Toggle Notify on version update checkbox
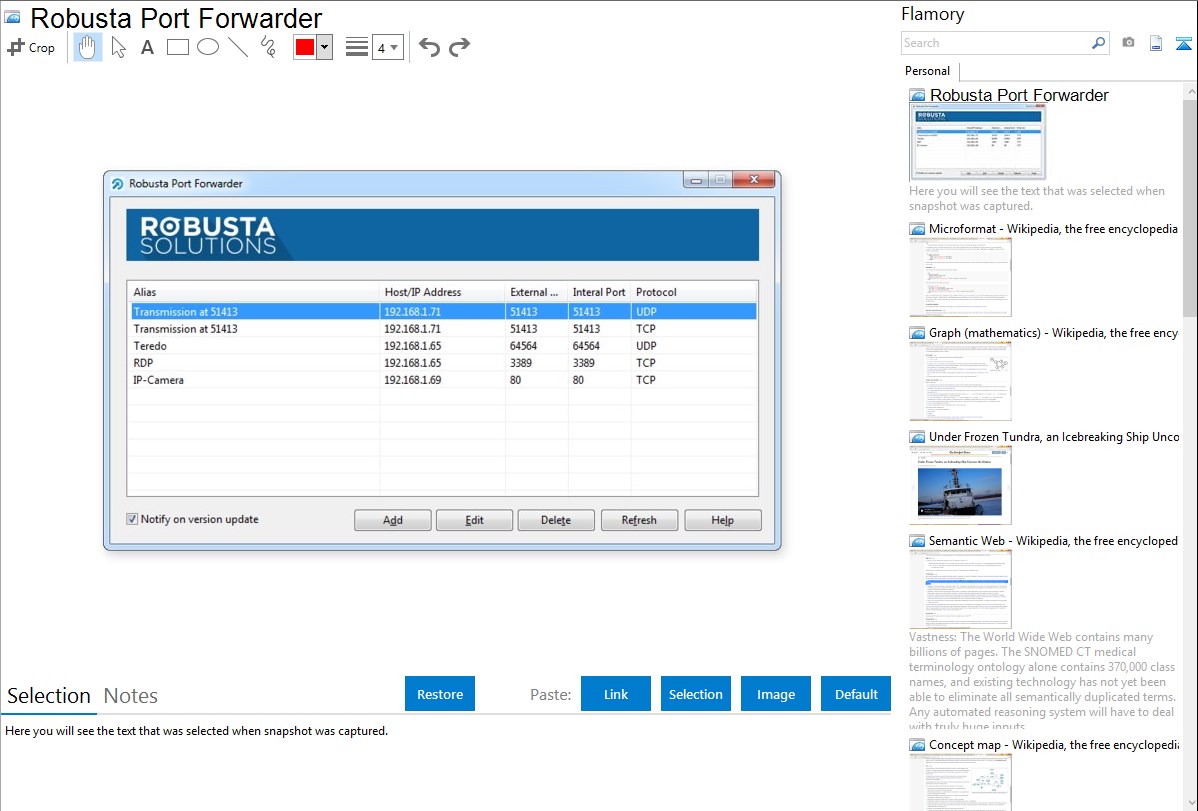The height and width of the screenshot is (811, 1198). [132, 519]
